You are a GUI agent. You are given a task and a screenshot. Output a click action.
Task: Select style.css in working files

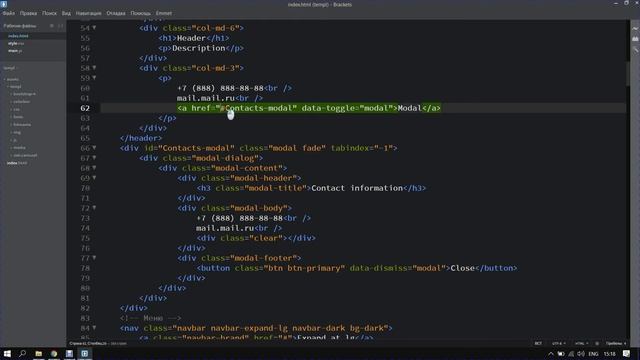point(16,43)
